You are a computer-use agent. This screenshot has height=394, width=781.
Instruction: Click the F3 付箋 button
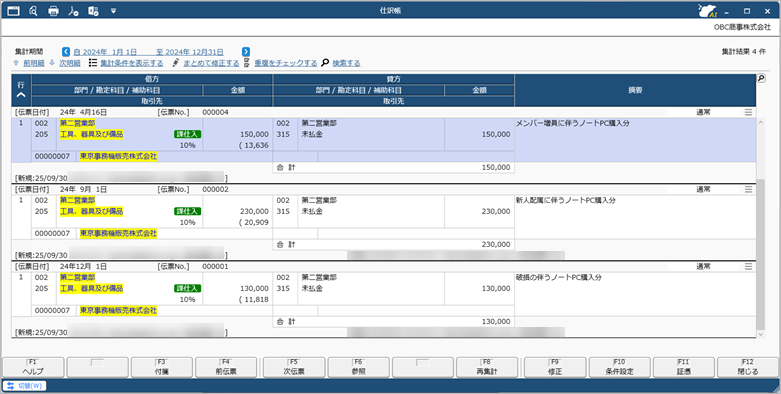(162, 367)
